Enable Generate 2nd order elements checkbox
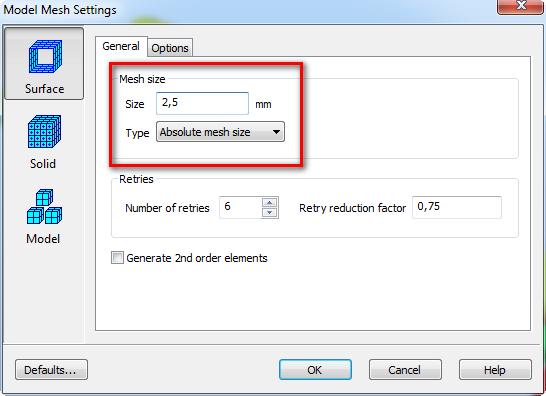Image resolution: width=546 pixels, height=396 pixels. [117, 258]
